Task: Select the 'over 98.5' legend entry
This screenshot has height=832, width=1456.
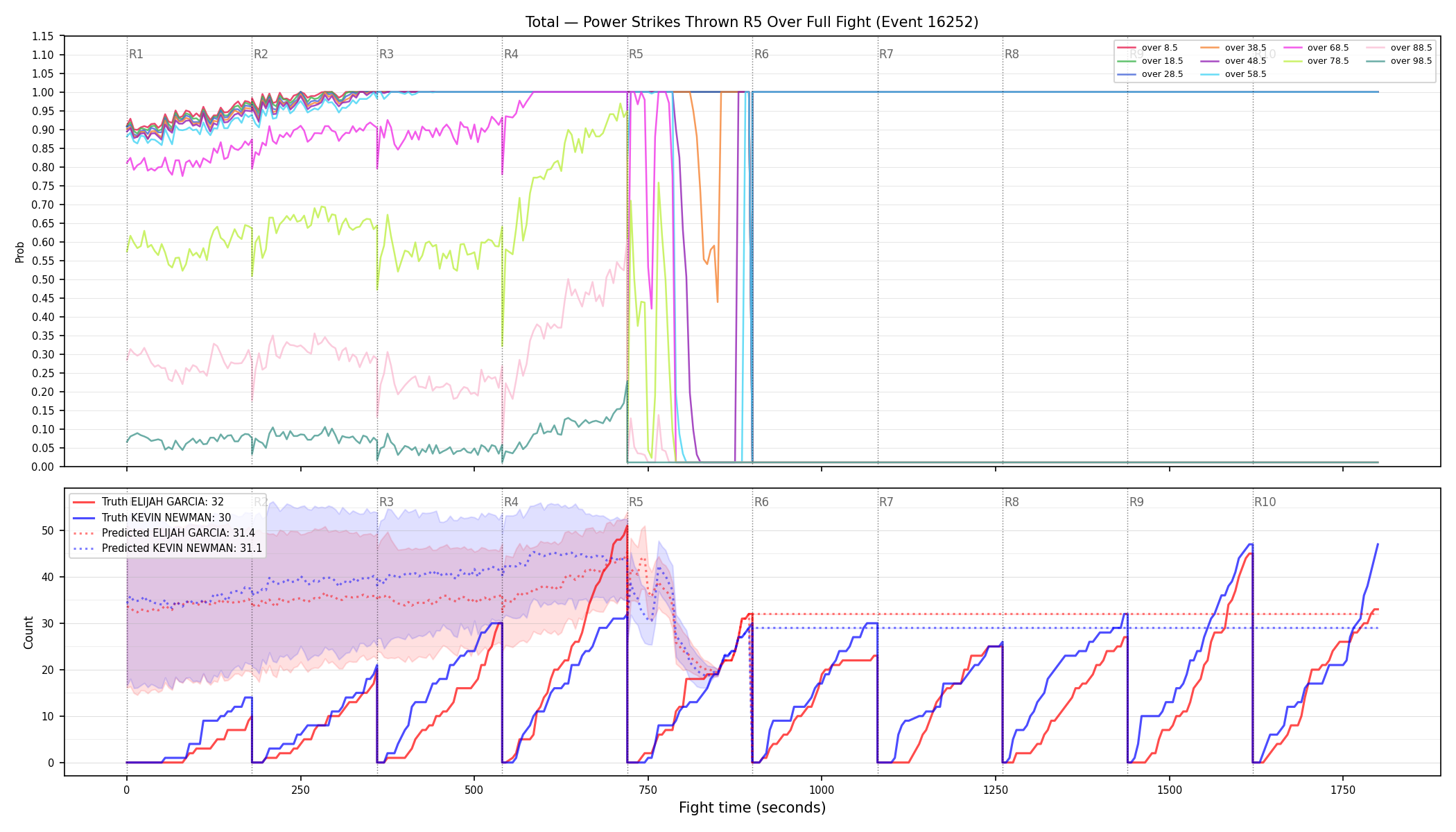Action: [1399, 61]
